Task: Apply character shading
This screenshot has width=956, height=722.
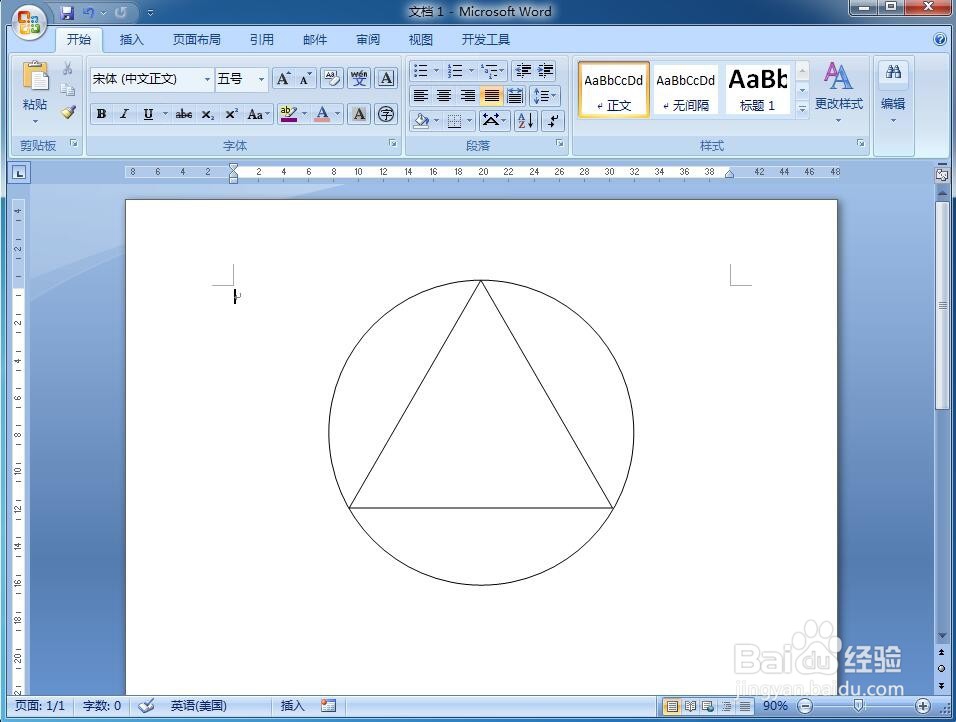Action: pos(359,114)
